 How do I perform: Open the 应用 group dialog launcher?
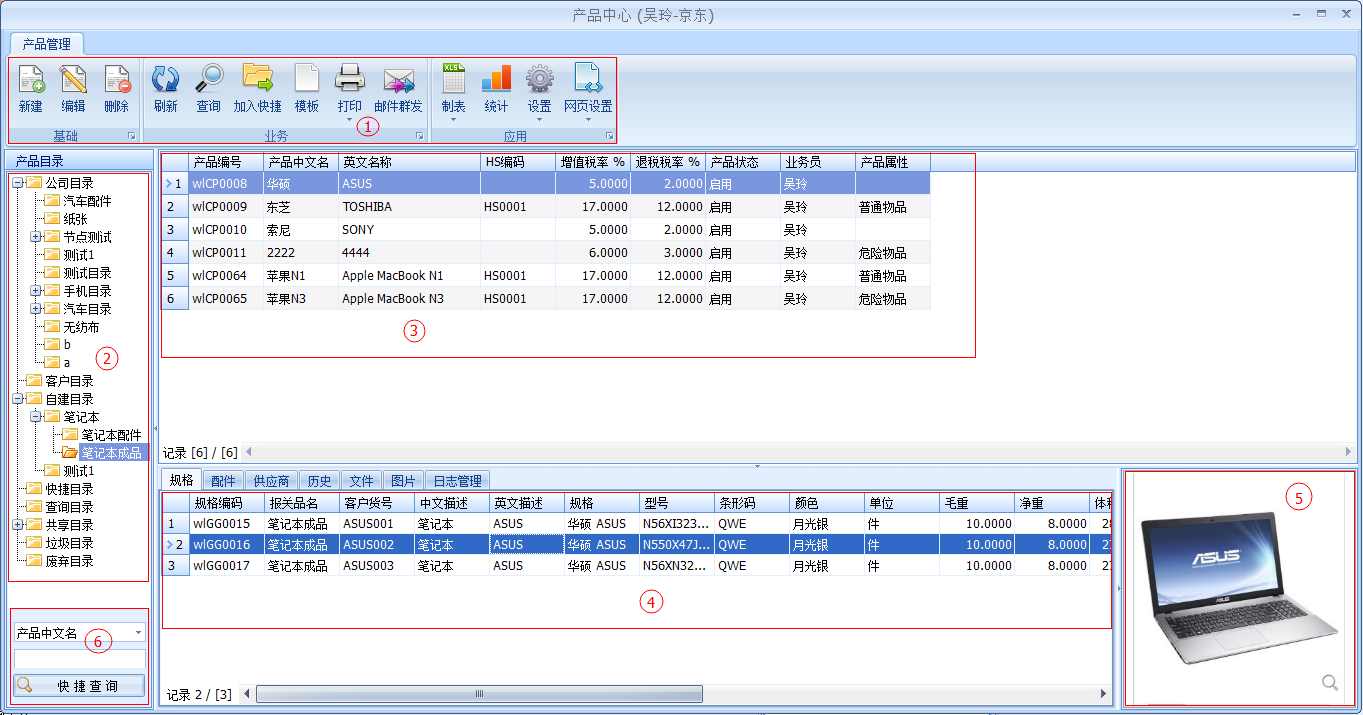tap(609, 136)
